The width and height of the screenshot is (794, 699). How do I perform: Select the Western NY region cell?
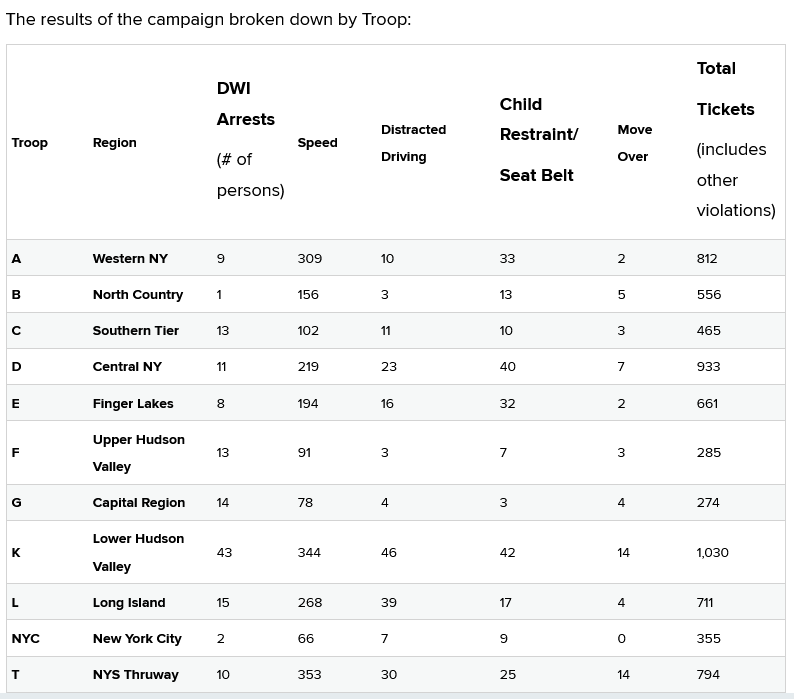pos(130,258)
